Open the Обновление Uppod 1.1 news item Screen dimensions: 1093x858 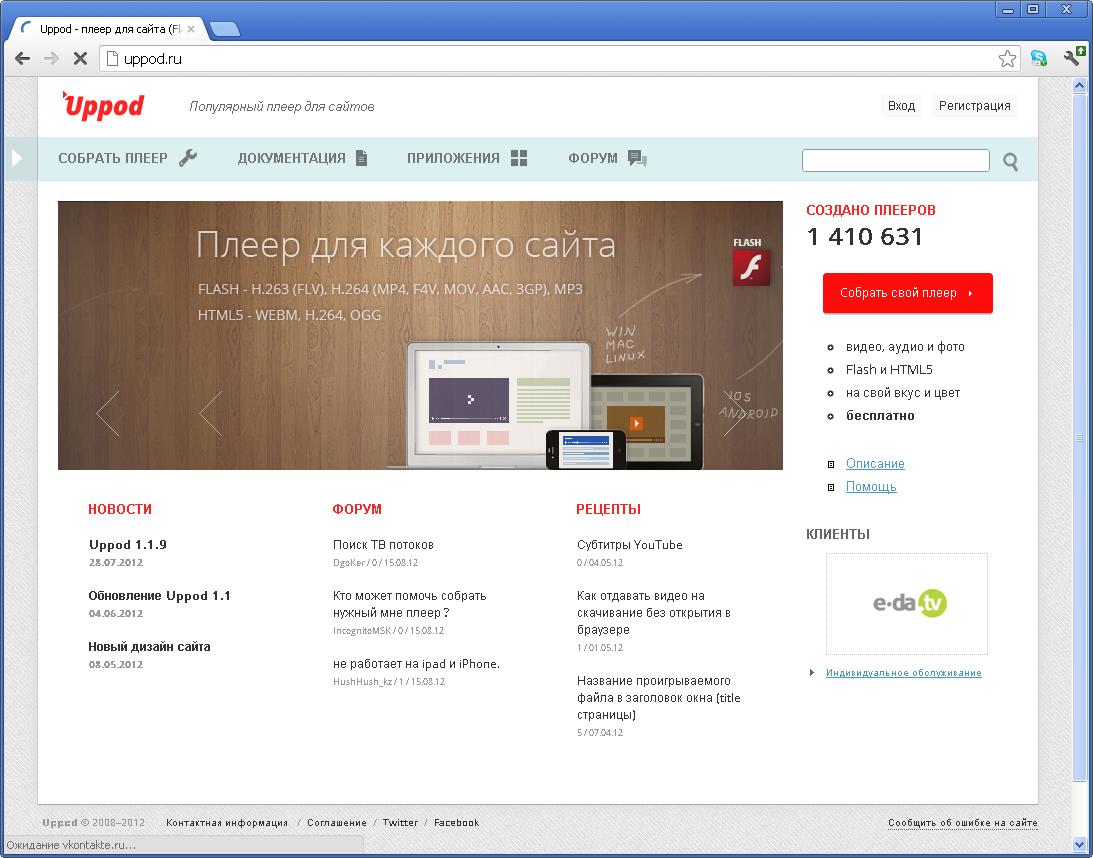click(159, 596)
